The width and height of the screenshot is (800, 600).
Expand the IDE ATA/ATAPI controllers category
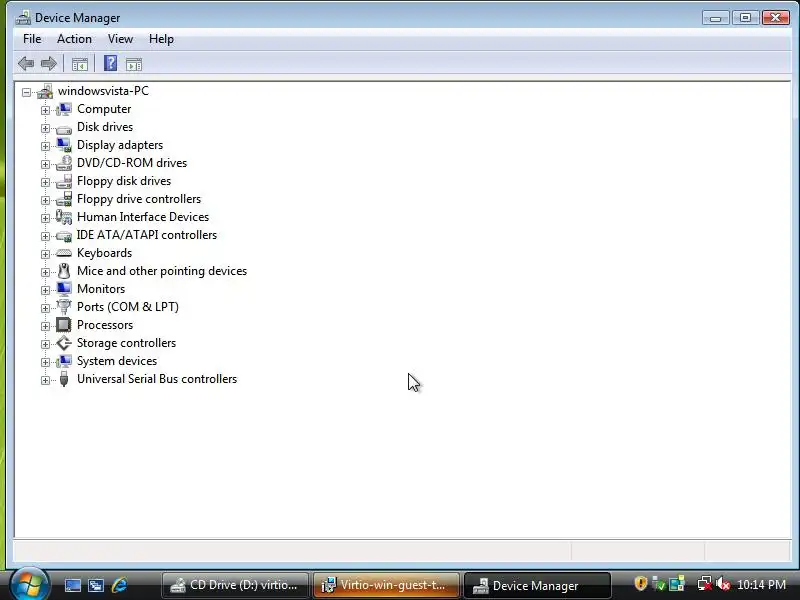pyautogui.click(x=45, y=236)
